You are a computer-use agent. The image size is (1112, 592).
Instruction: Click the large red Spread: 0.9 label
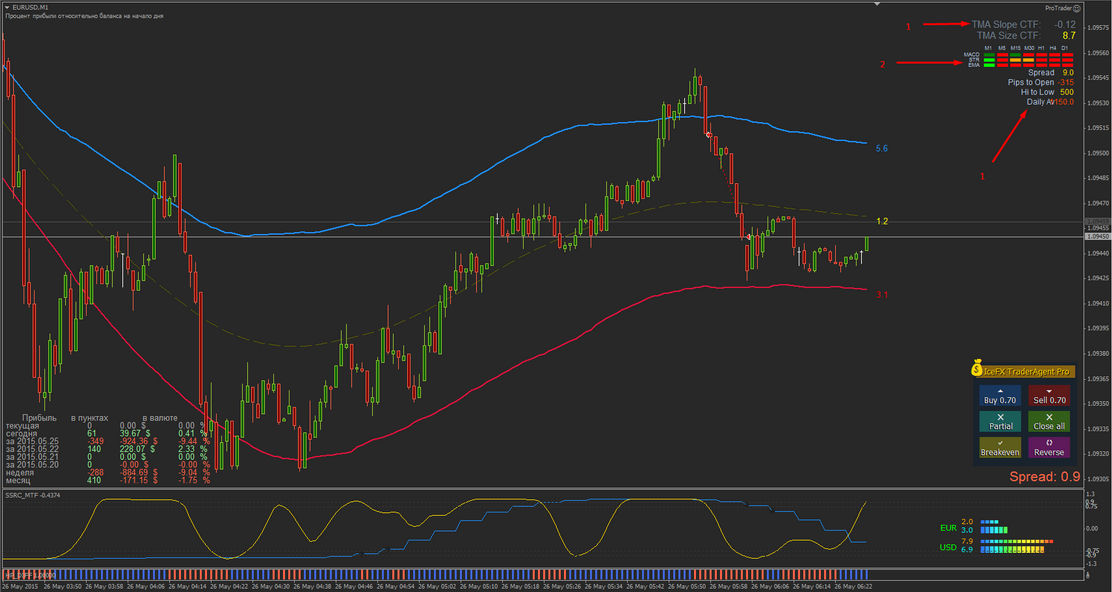1045,476
